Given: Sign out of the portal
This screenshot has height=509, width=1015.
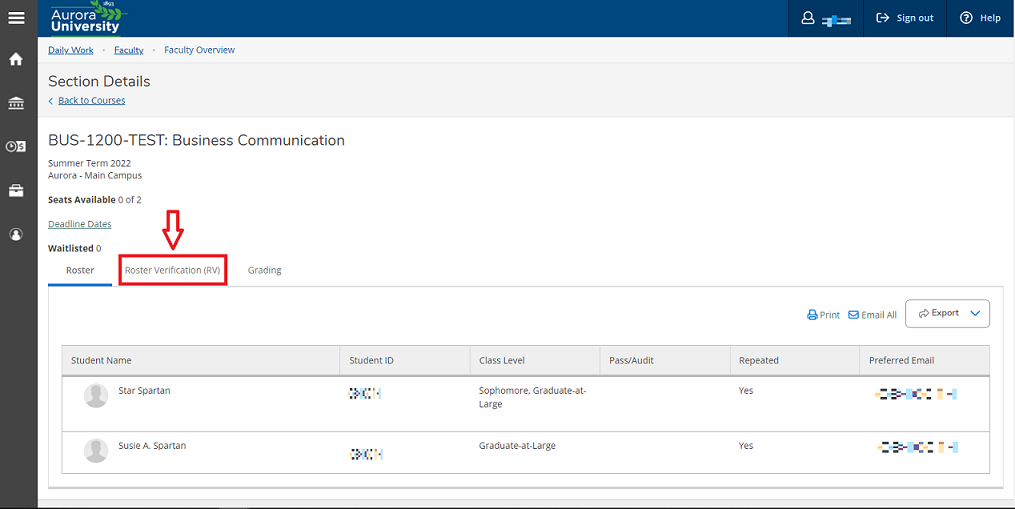Looking at the screenshot, I should [x=905, y=18].
